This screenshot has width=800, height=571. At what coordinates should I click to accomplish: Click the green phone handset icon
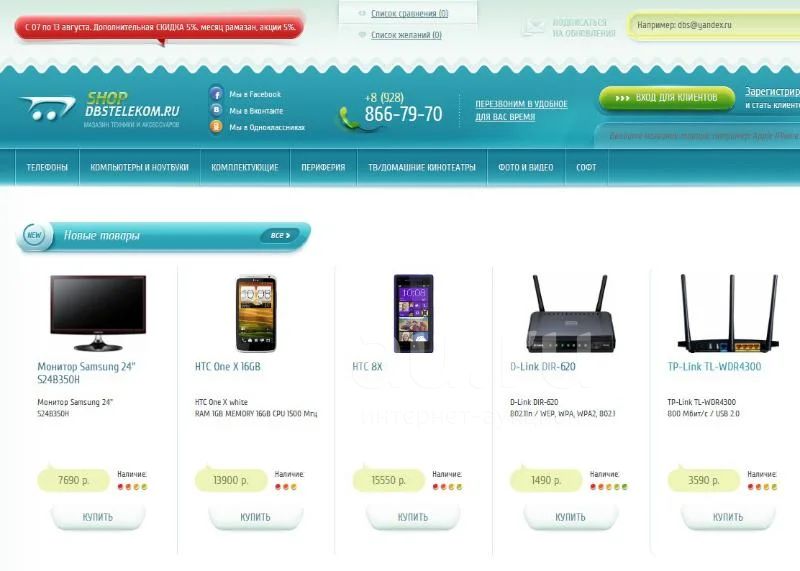(349, 118)
